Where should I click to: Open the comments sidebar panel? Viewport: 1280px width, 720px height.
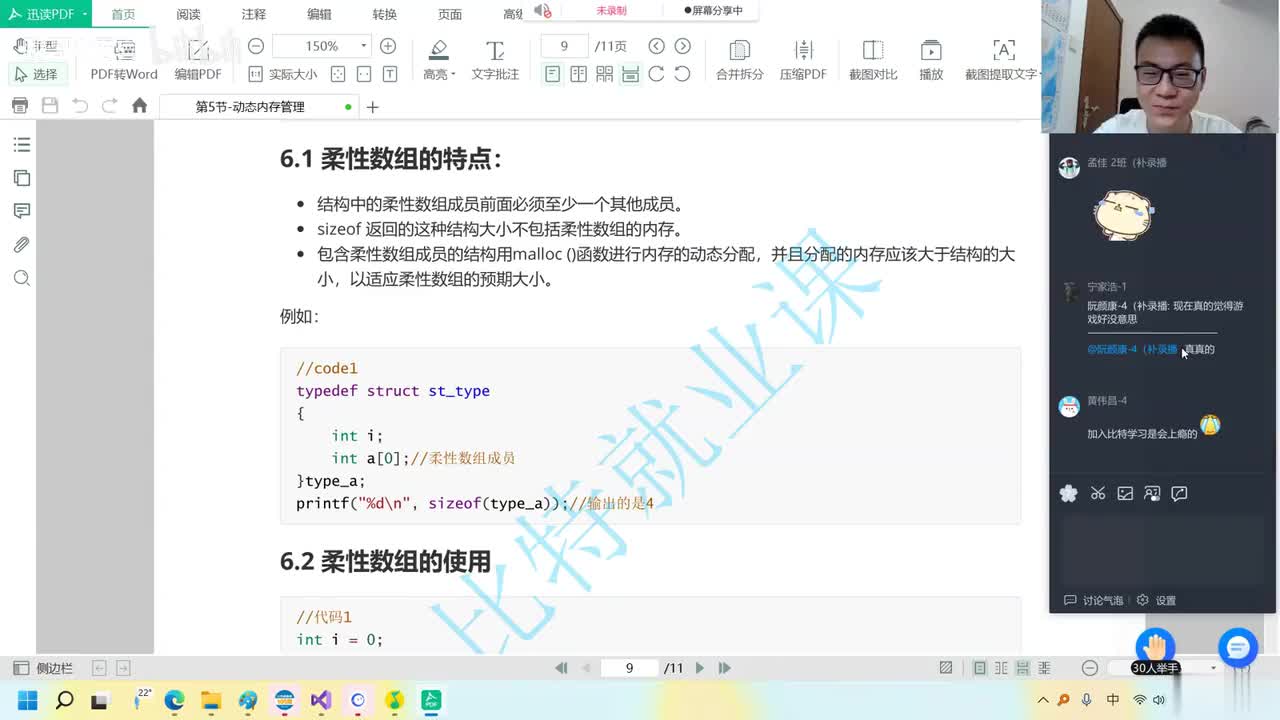click(21, 211)
